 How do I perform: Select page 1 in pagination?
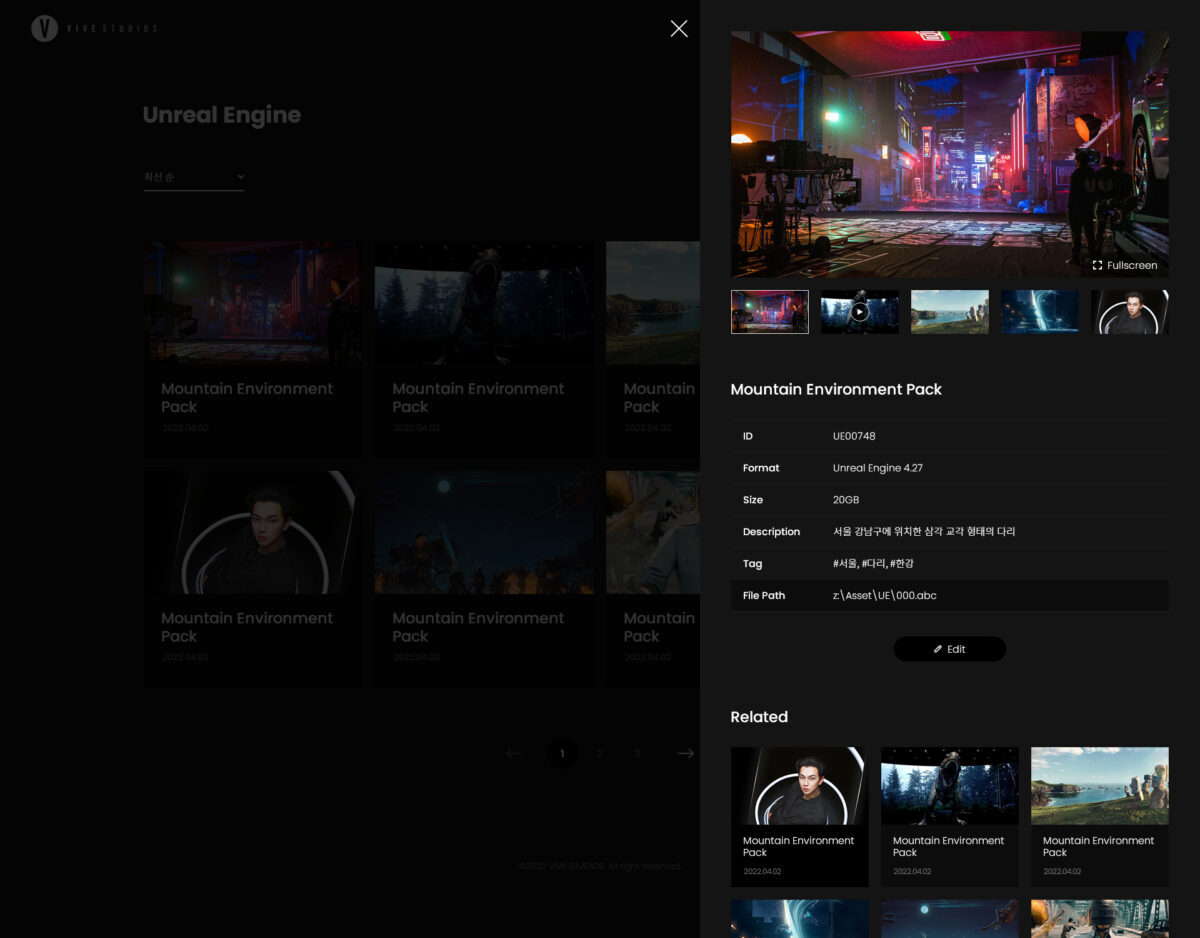tap(562, 753)
